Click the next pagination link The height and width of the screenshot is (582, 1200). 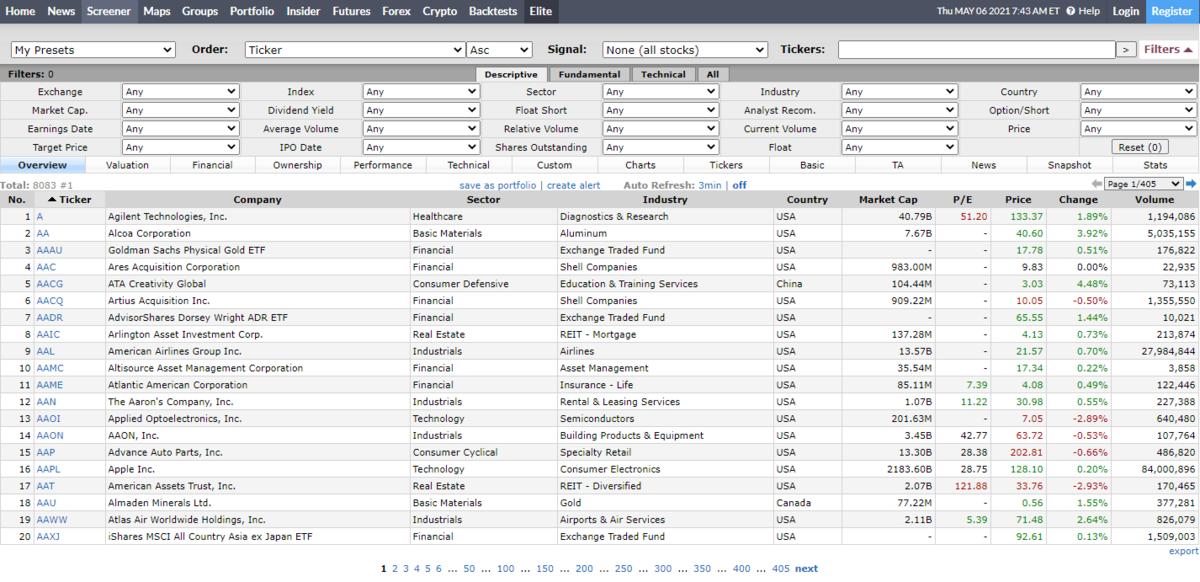tap(806, 568)
